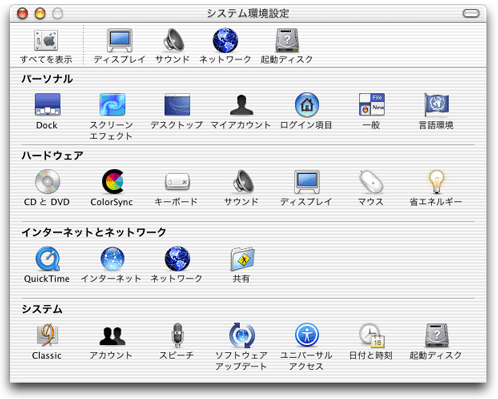Minimize window with the yellow button
This screenshot has height=399, width=498.
click(40, 14)
